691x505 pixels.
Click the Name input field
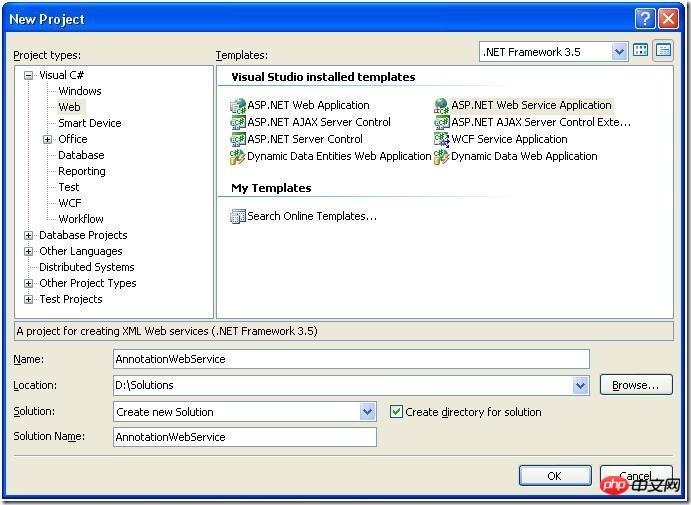tap(351, 359)
